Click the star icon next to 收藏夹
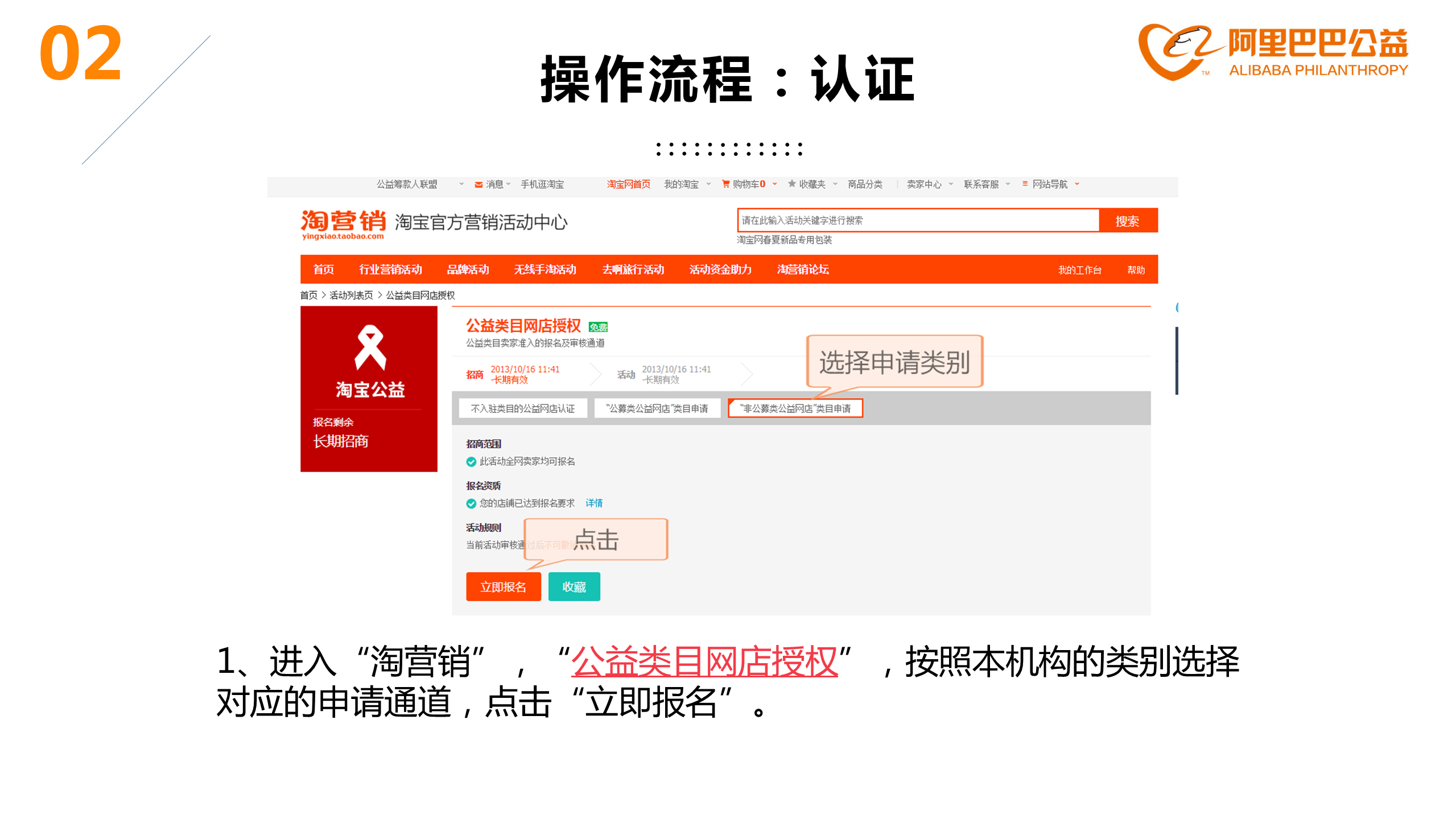 pyautogui.click(x=791, y=184)
